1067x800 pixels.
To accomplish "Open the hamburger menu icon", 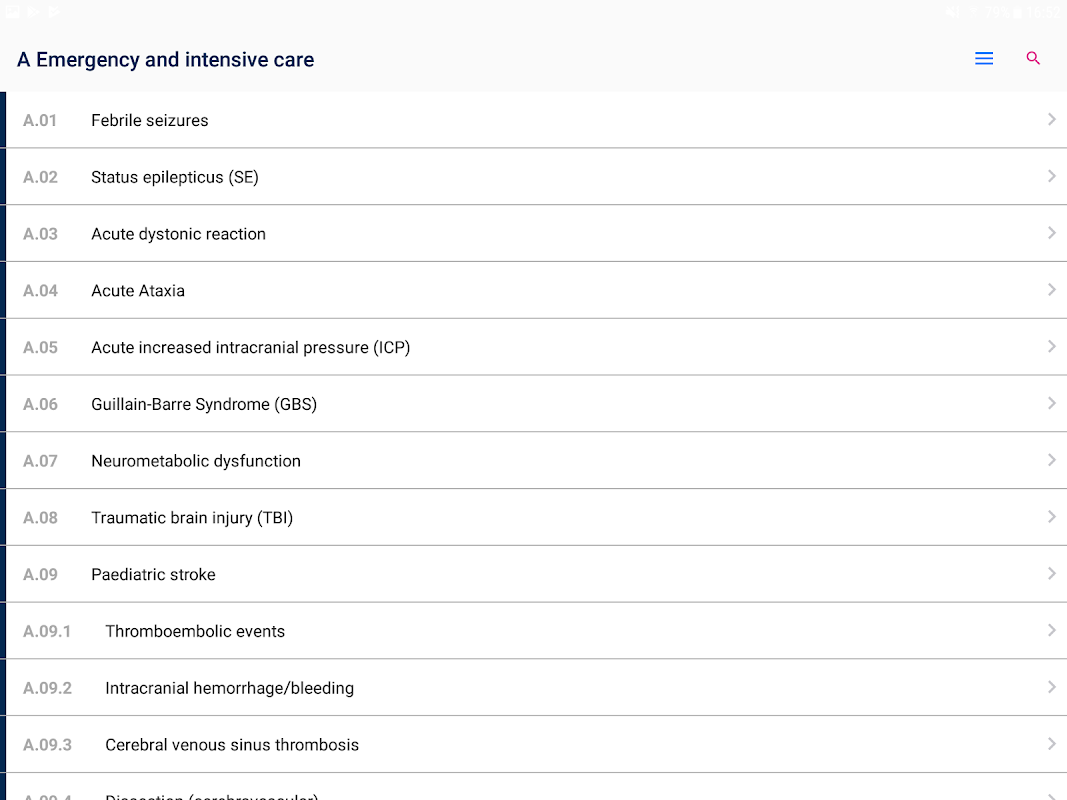I will 984,59.
